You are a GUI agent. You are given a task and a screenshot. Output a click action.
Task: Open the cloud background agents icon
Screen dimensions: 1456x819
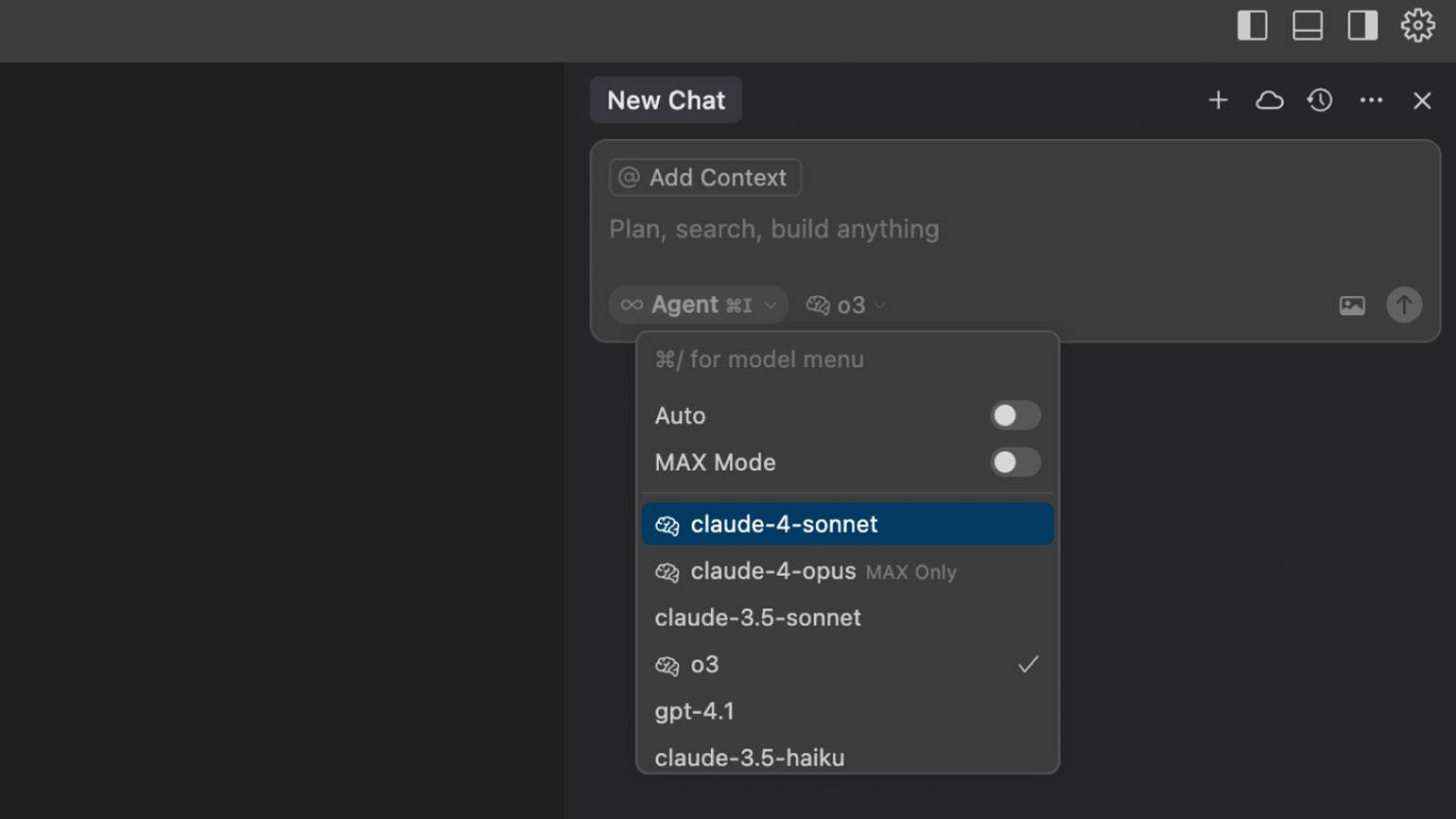[1269, 100]
